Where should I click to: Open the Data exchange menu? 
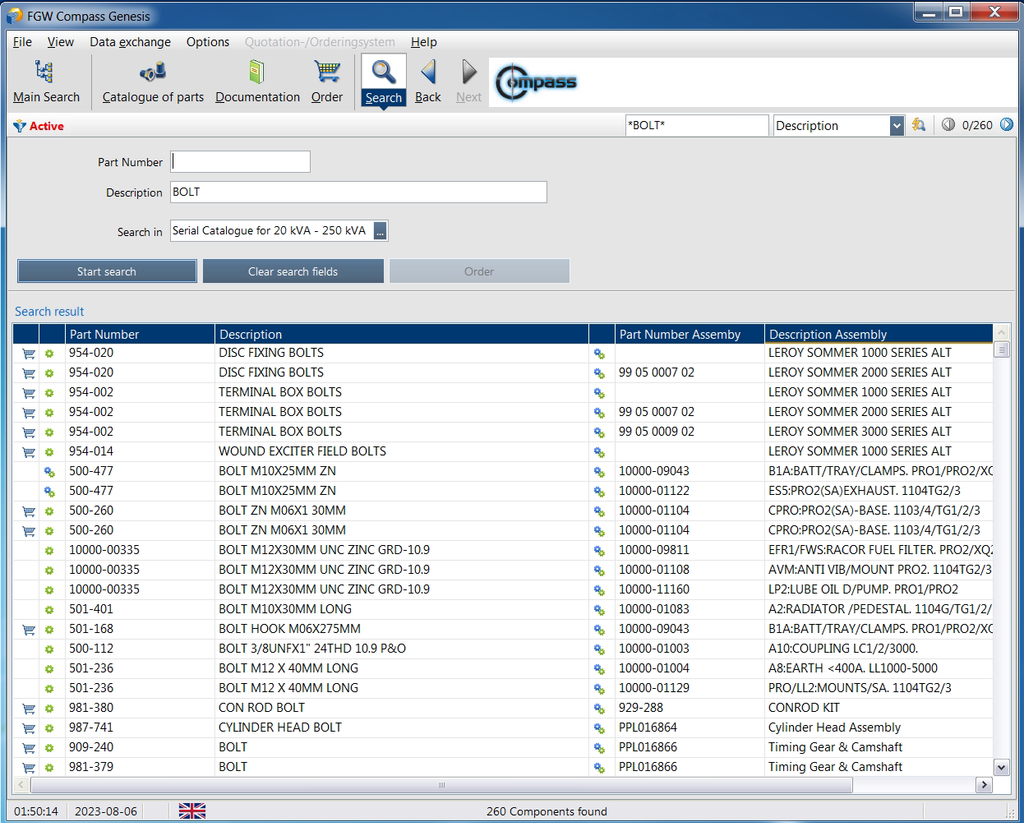click(x=130, y=42)
